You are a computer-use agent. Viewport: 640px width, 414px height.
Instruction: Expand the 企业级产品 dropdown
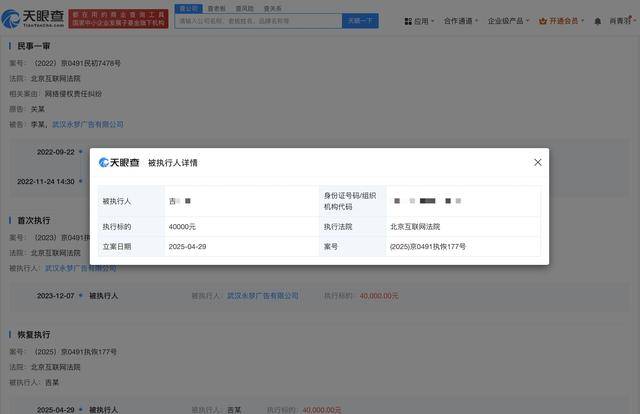(x=508, y=21)
